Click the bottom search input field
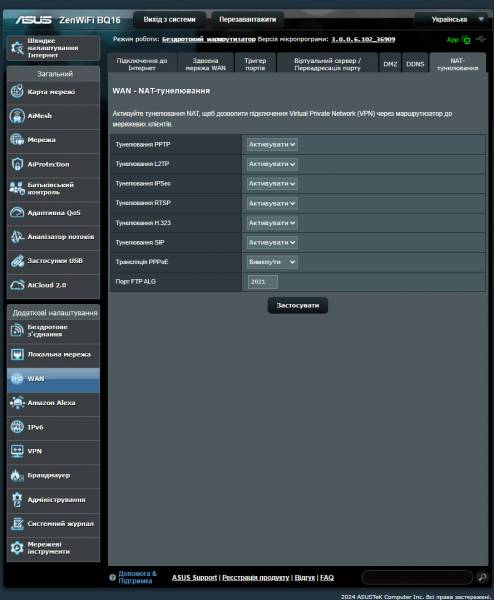The width and height of the screenshot is (494, 600). 417,577
